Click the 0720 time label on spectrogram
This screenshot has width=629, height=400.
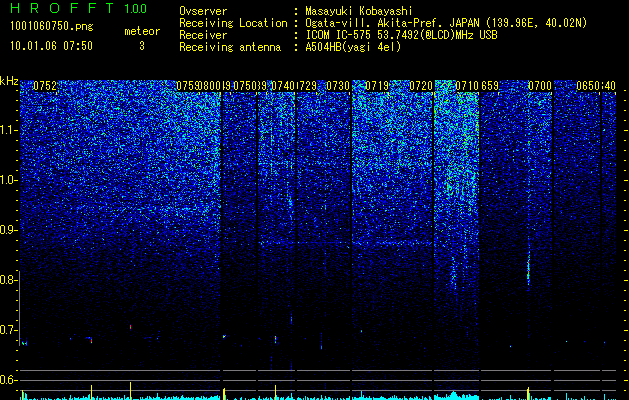click(x=421, y=86)
